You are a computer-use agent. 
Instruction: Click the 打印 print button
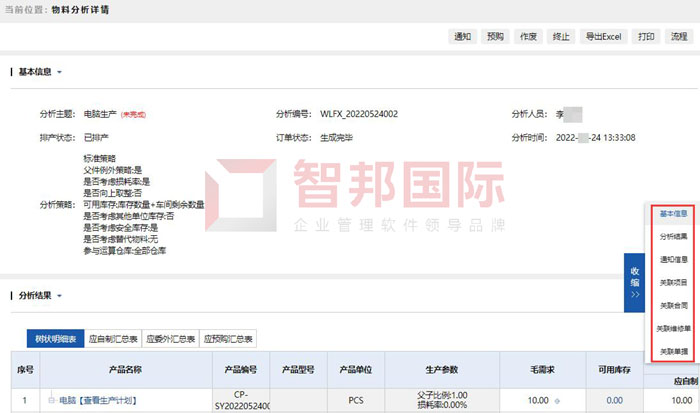(646, 37)
